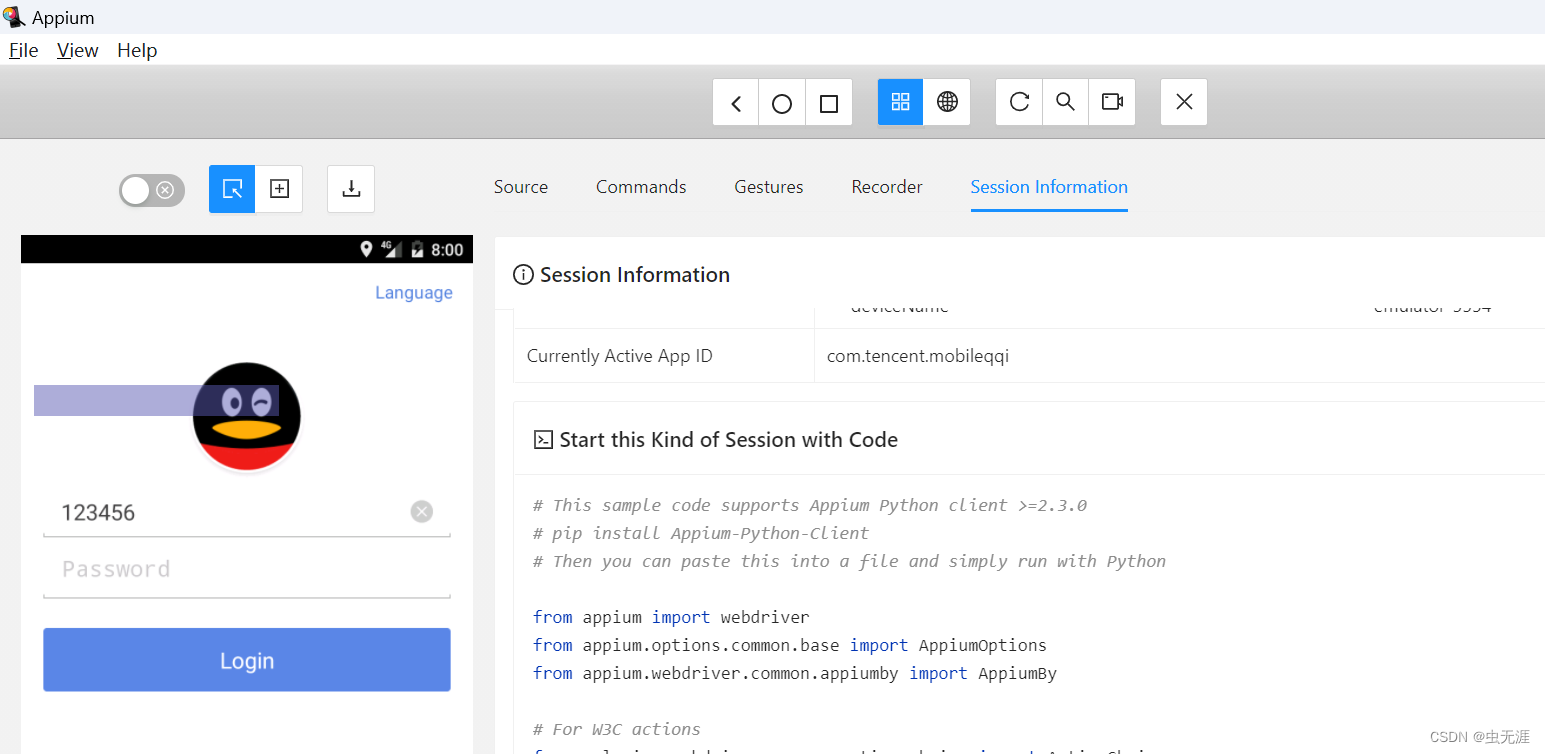Viewport: 1545px width, 754px height.
Task: Click the Password input field
Action: coord(247,569)
